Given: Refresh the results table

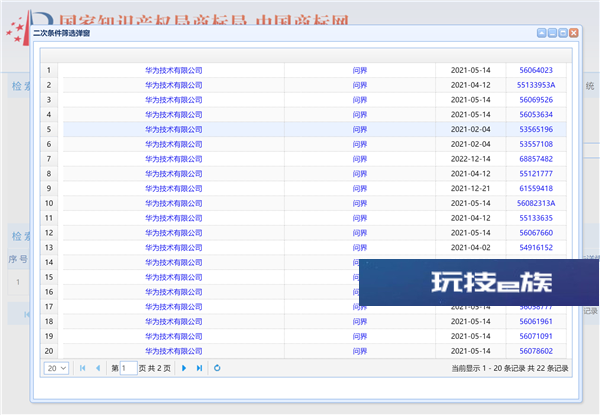Looking at the screenshot, I should click(217, 368).
